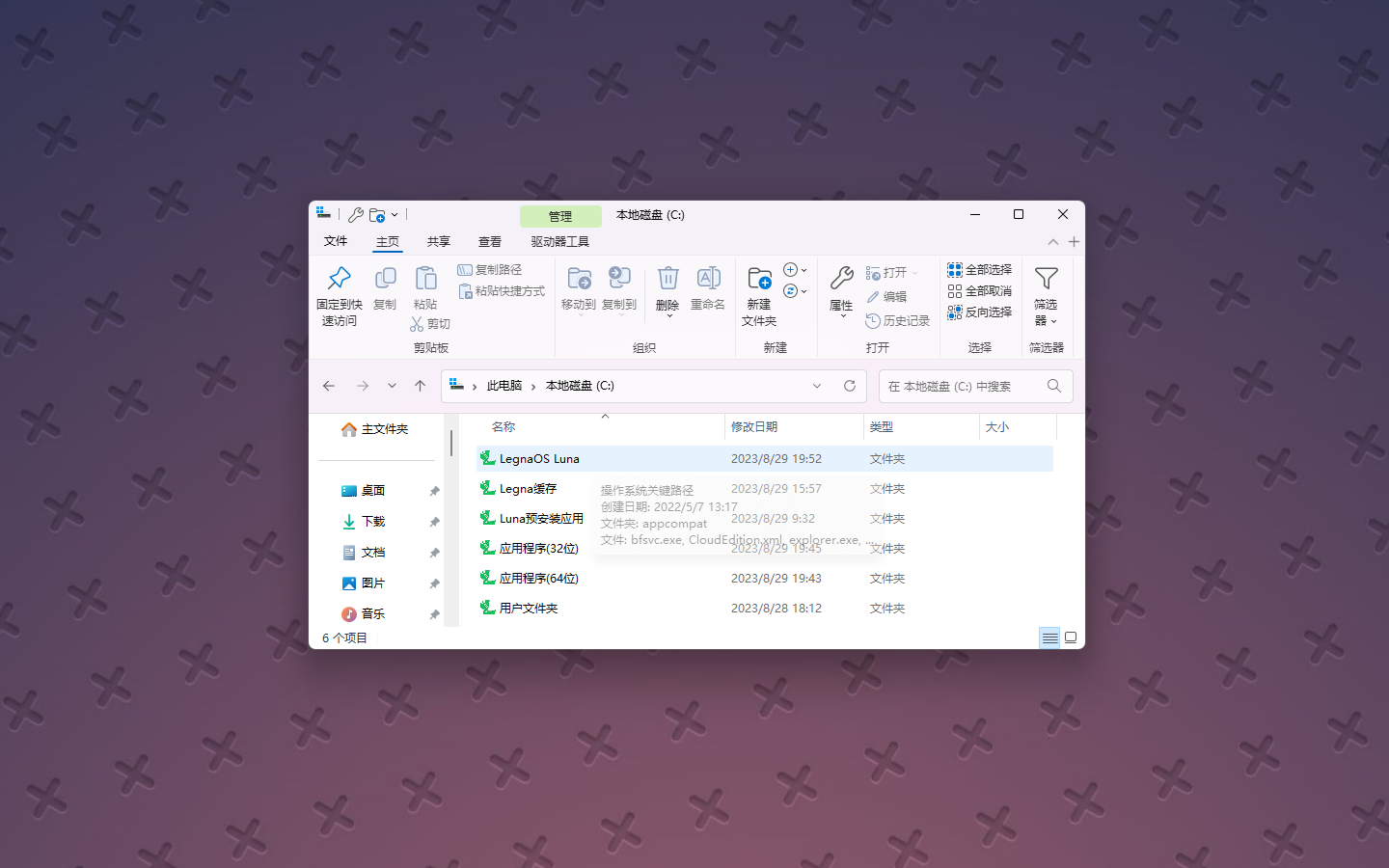This screenshot has width=1389, height=868.
Task: Click the 剪切 scissors button
Action: pyautogui.click(x=430, y=324)
